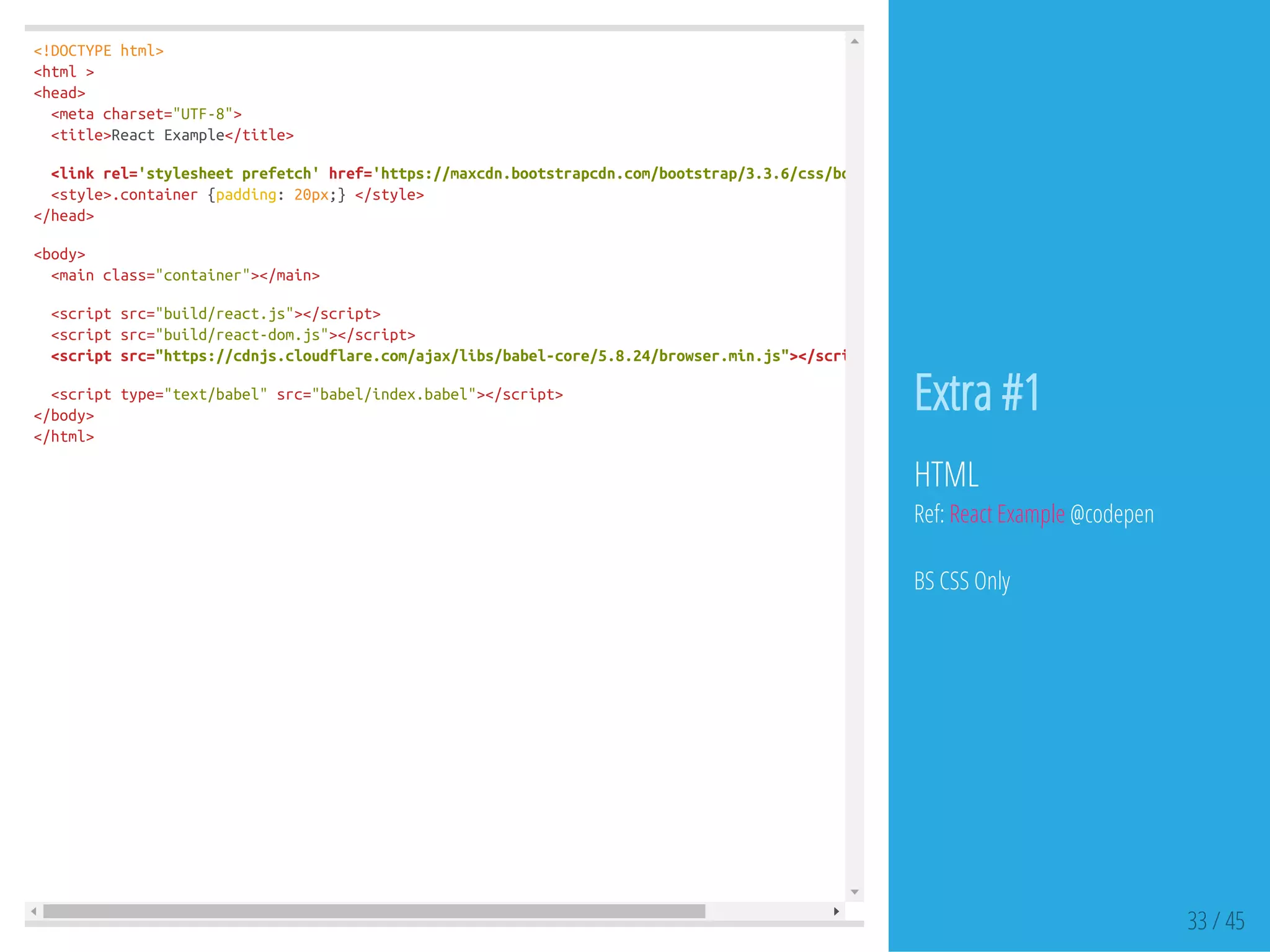Click the closing '</html>' tag line
Screen dimensions: 1270x952
64,436
